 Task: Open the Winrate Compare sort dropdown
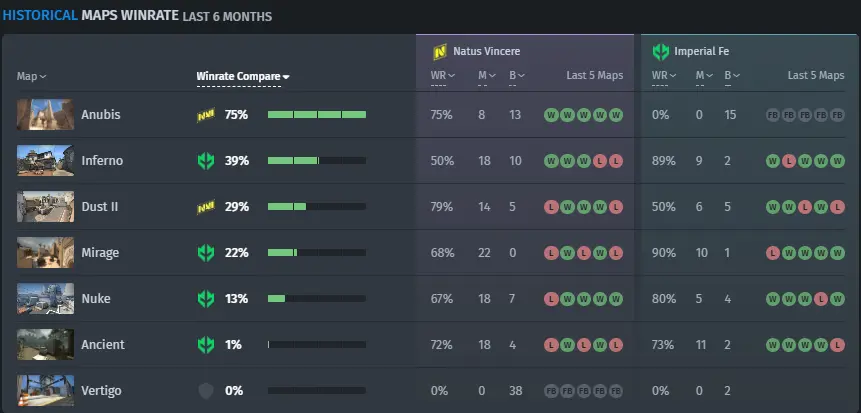(243, 76)
